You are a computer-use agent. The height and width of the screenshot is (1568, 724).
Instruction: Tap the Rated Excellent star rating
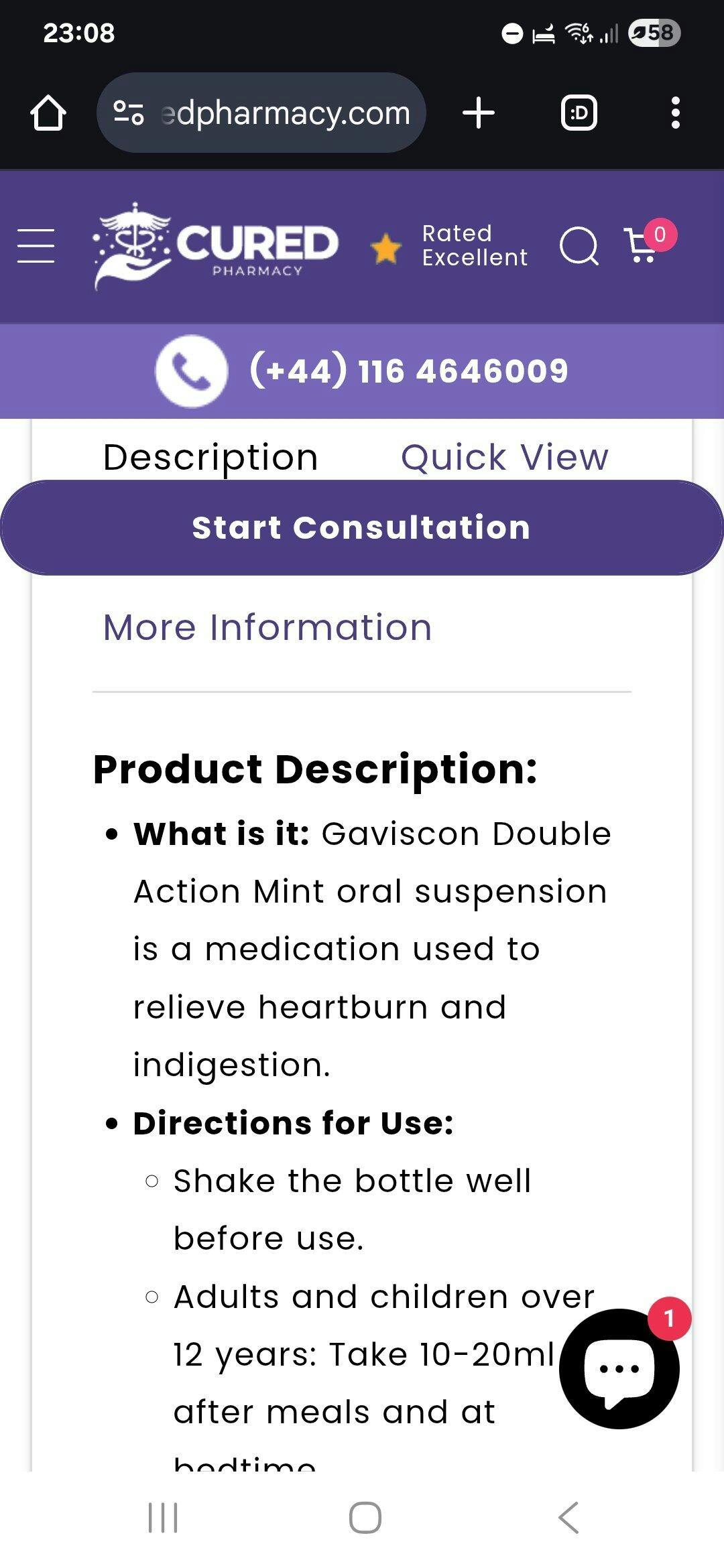(x=449, y=246)
